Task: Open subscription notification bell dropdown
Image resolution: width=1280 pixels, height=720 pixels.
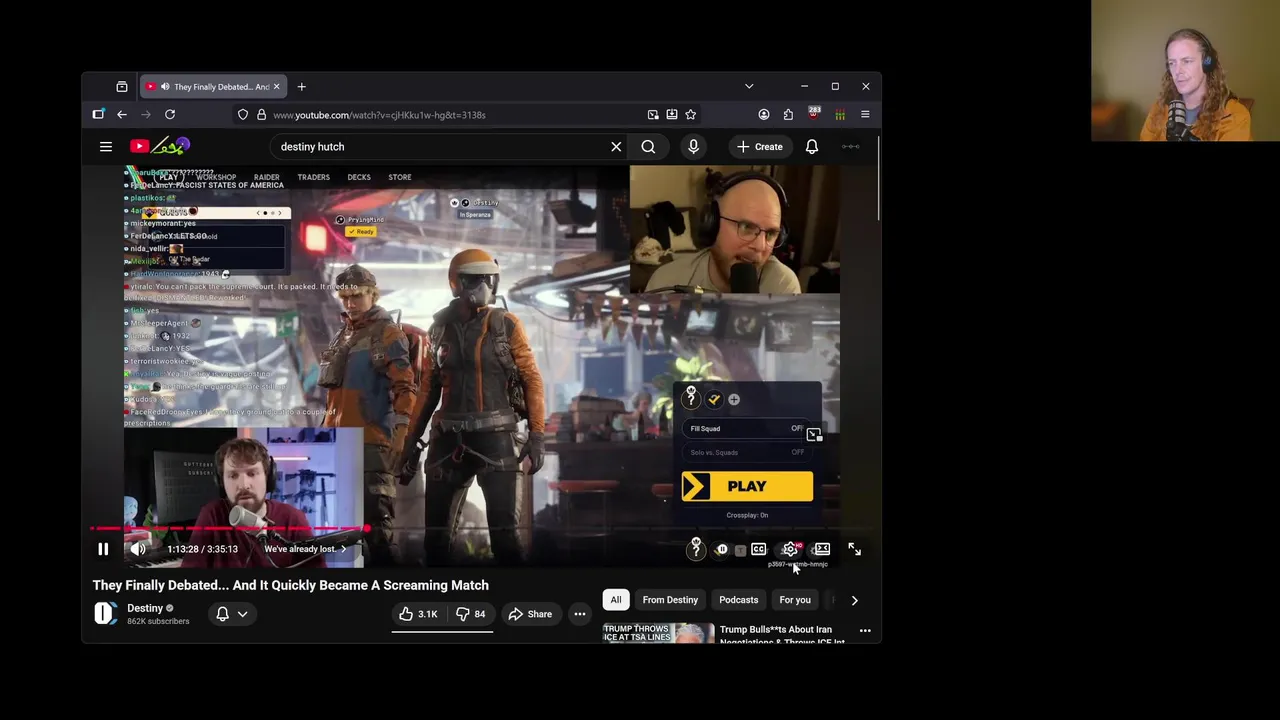Action: click(232, 614)
